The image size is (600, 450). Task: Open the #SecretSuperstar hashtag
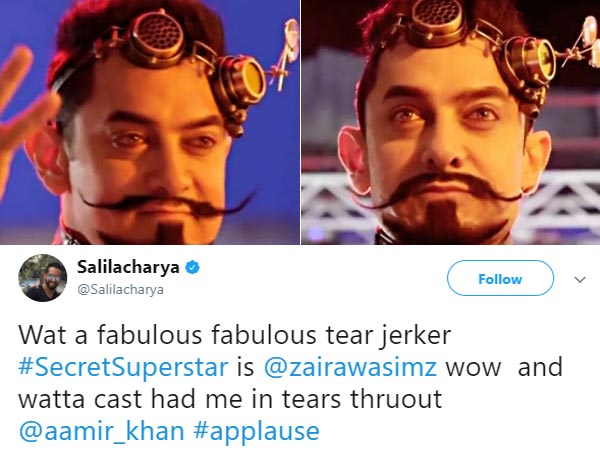123,367
